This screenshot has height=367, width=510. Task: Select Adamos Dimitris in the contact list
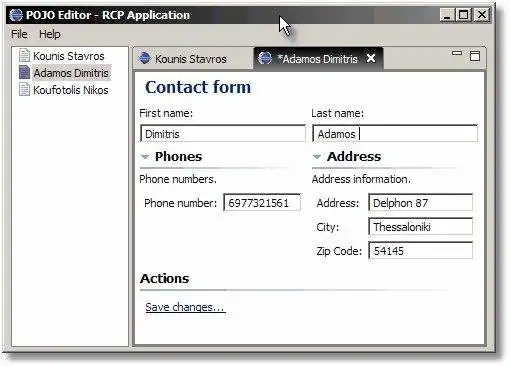71,73
